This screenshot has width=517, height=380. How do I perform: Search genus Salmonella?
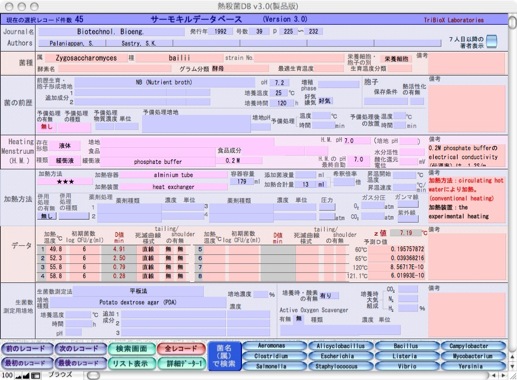pos(271,366)
